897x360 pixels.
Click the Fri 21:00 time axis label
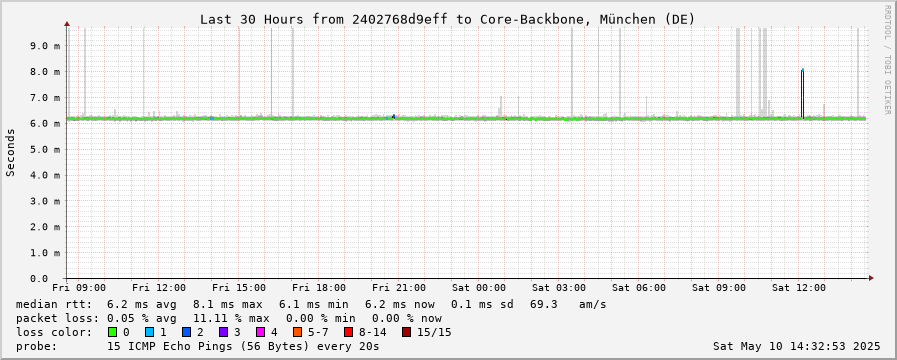pos(399,288)
